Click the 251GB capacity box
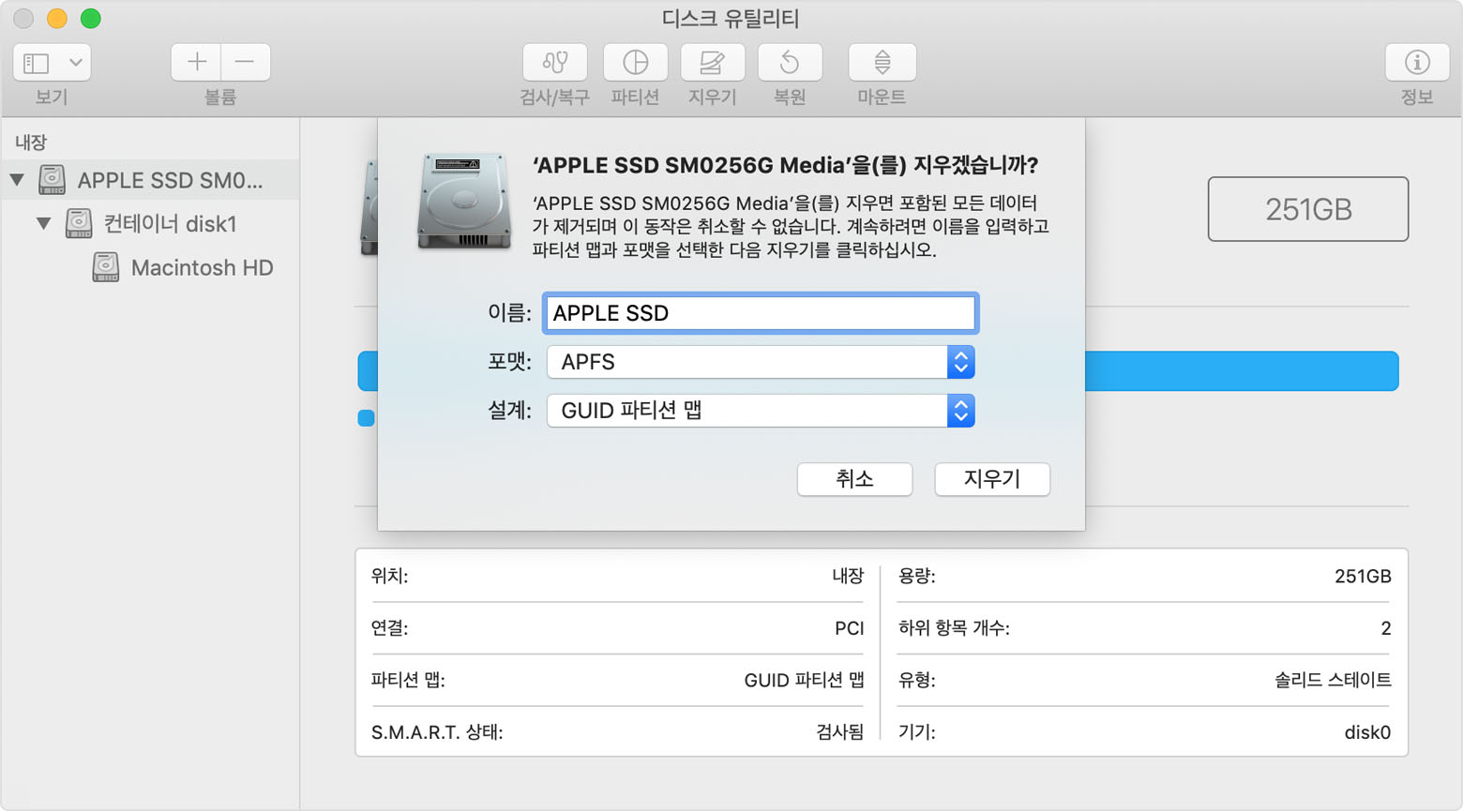1463x812 pixels. (1308, 209)
